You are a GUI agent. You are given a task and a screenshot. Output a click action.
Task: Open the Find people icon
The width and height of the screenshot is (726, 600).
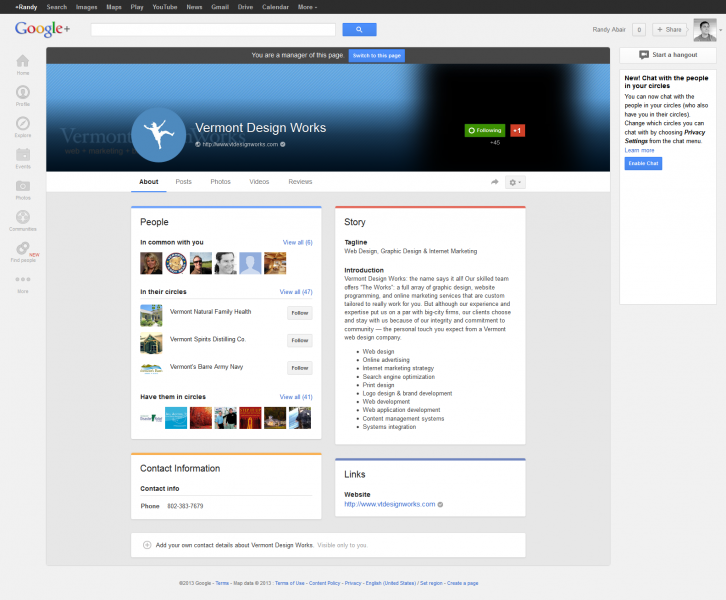click(23, 248)
